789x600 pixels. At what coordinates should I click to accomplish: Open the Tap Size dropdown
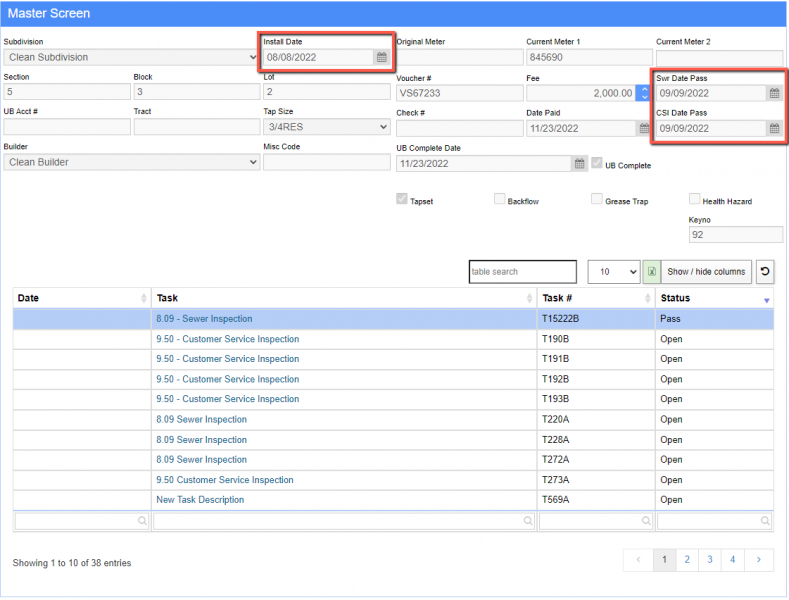pyautogui.click(x=326, y=127)
